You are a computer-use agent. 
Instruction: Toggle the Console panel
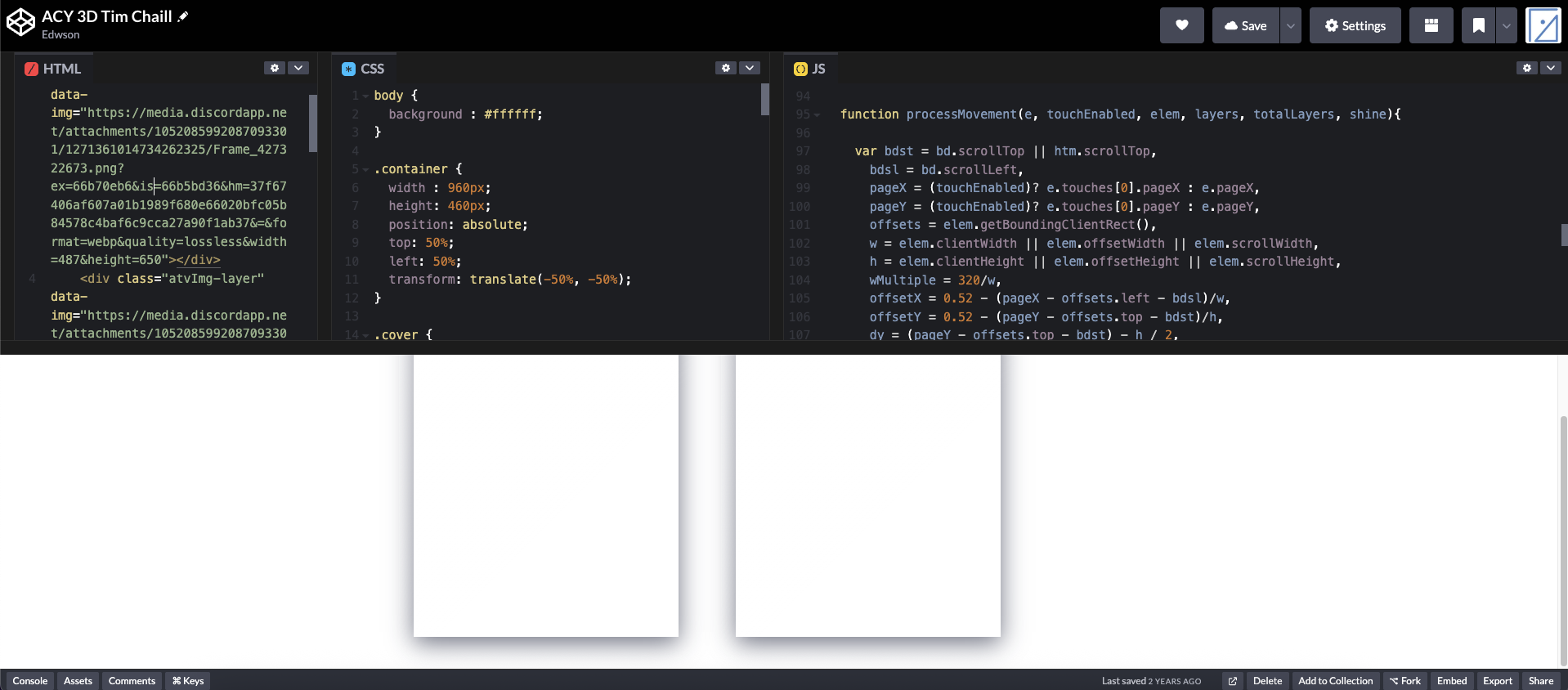[30, 681]
